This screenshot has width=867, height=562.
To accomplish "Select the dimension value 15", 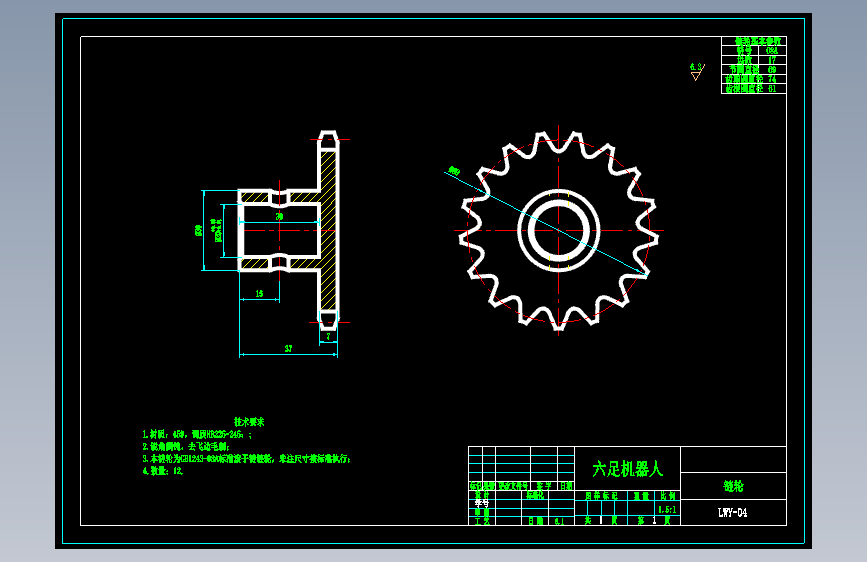I will click(259, 294).
